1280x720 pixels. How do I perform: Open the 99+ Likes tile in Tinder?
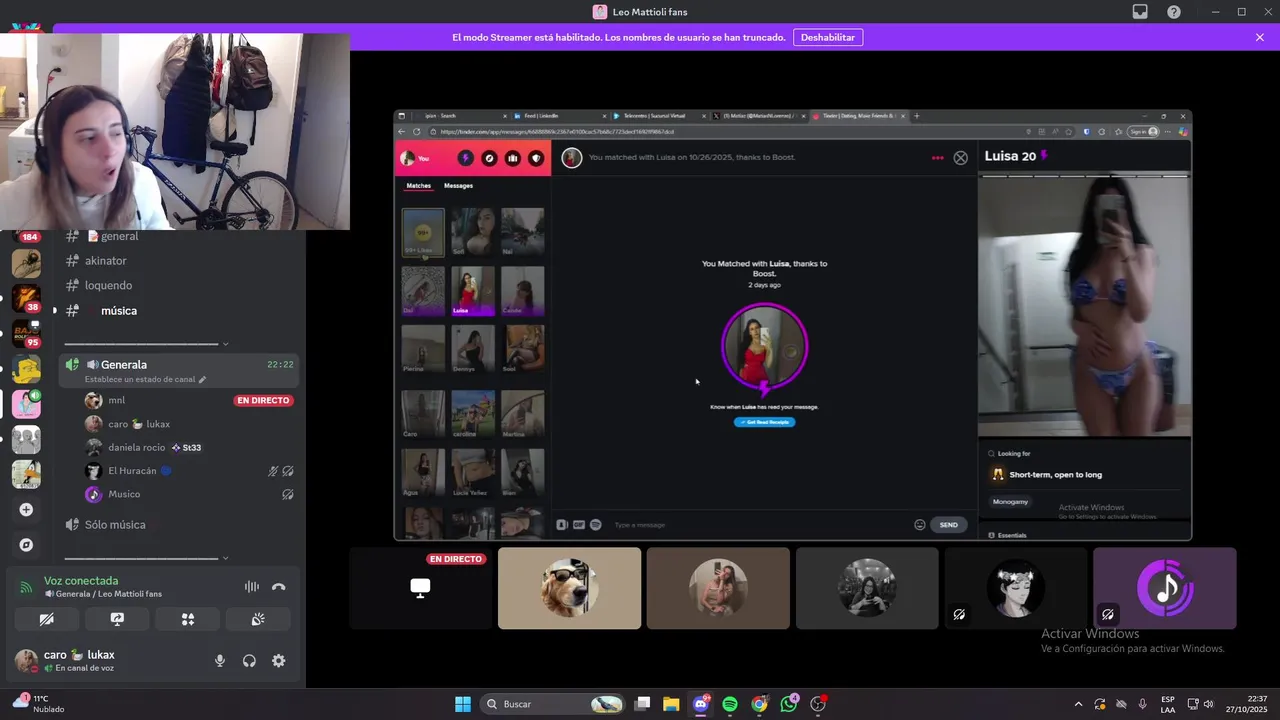point(423,233)
